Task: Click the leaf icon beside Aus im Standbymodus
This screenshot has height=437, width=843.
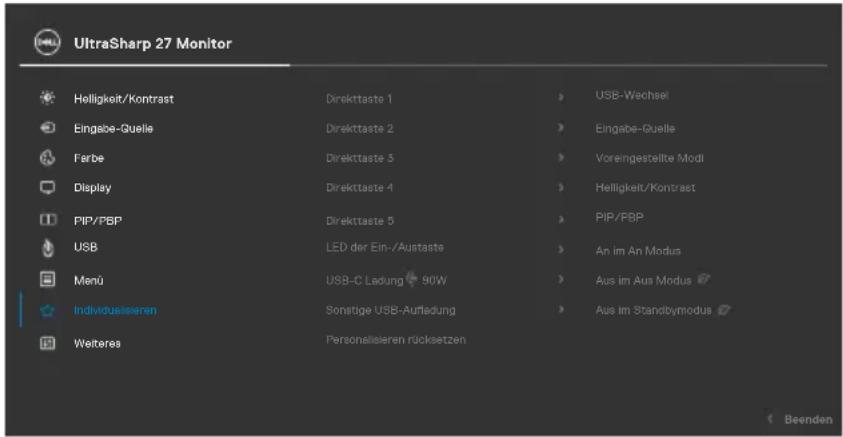Action: point(724,310)
